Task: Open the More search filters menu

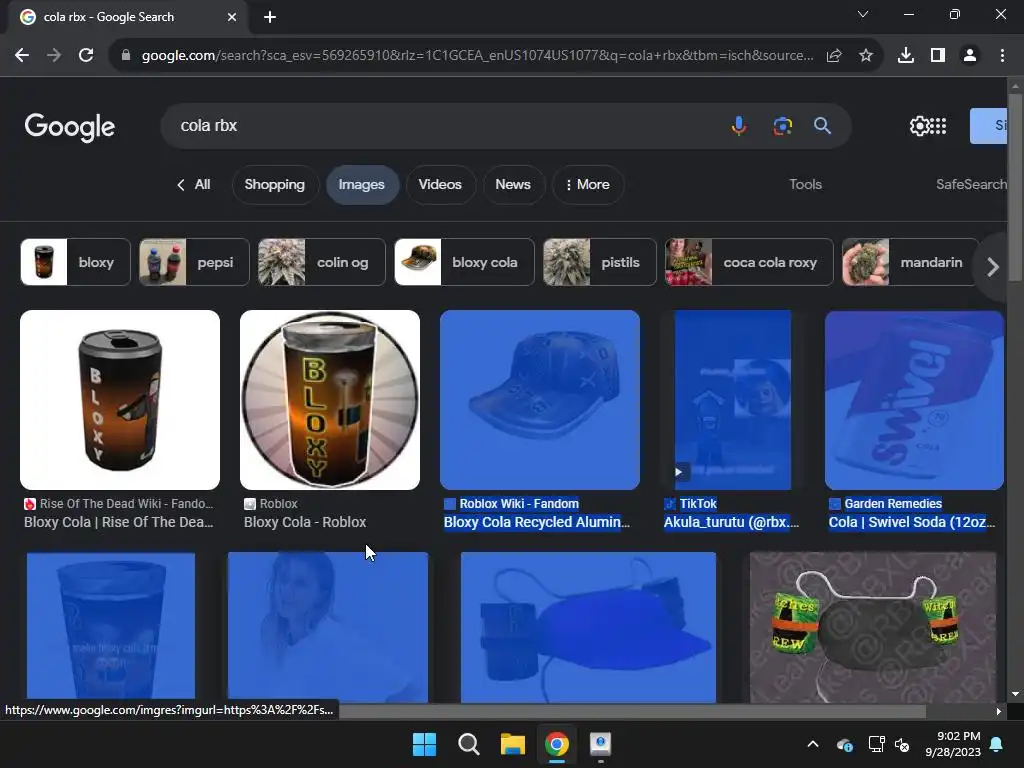Action: click(588, 185)
